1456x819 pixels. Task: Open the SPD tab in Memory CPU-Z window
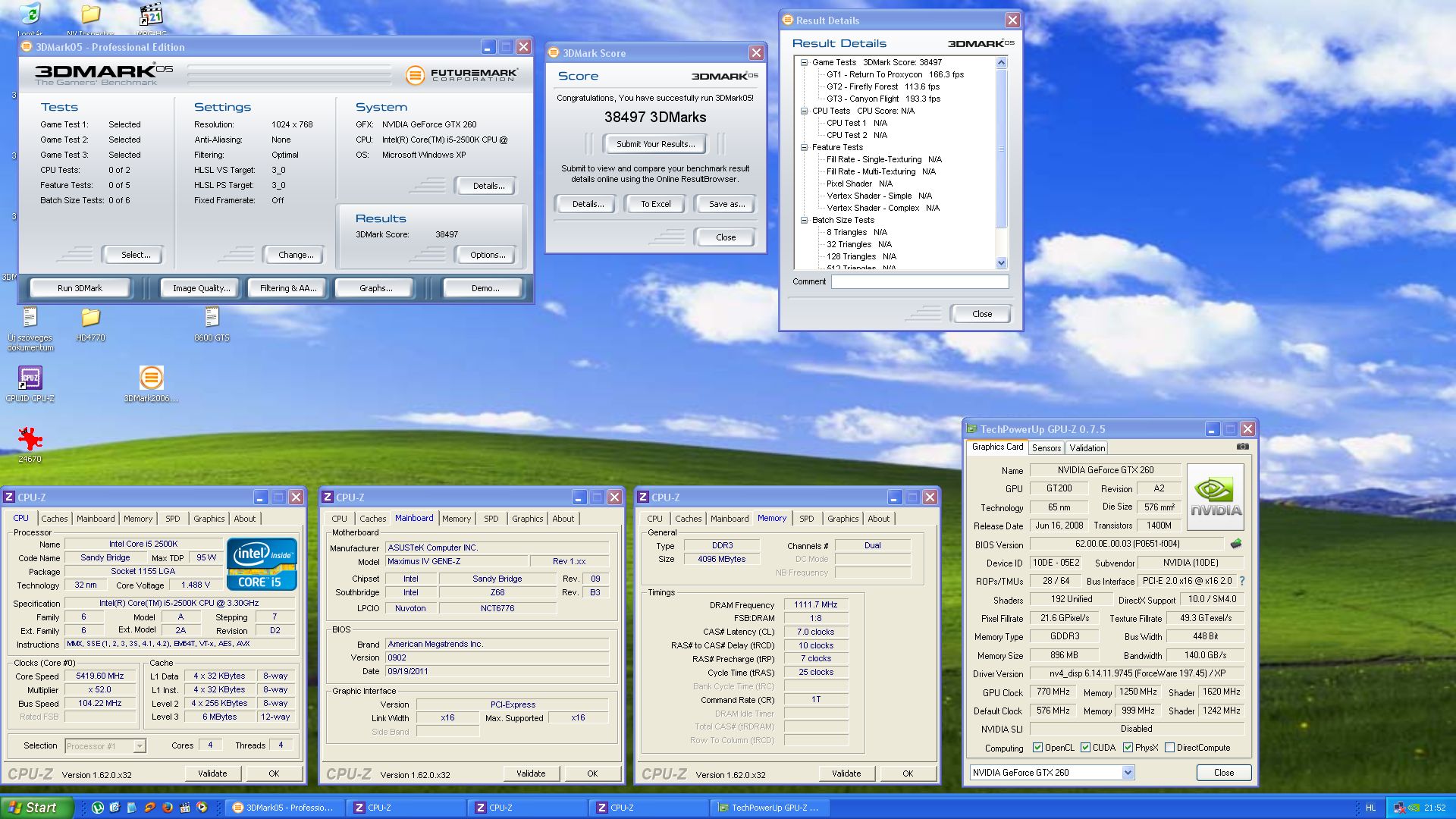(x=806, y=519)
